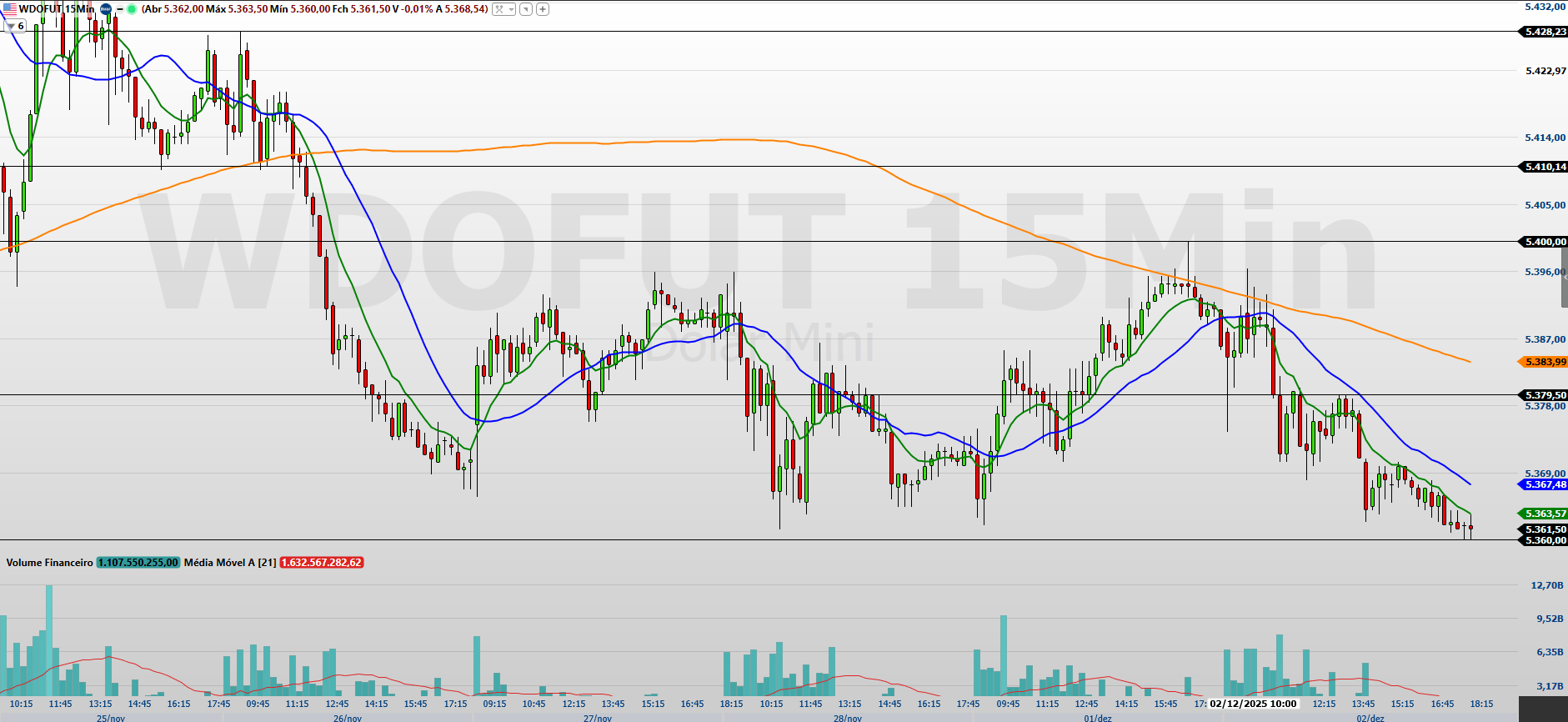Viewport: 1568px width, 722px height.
Task: Click the Volume Financeiro indicator label
Action: tap(49, 563)
